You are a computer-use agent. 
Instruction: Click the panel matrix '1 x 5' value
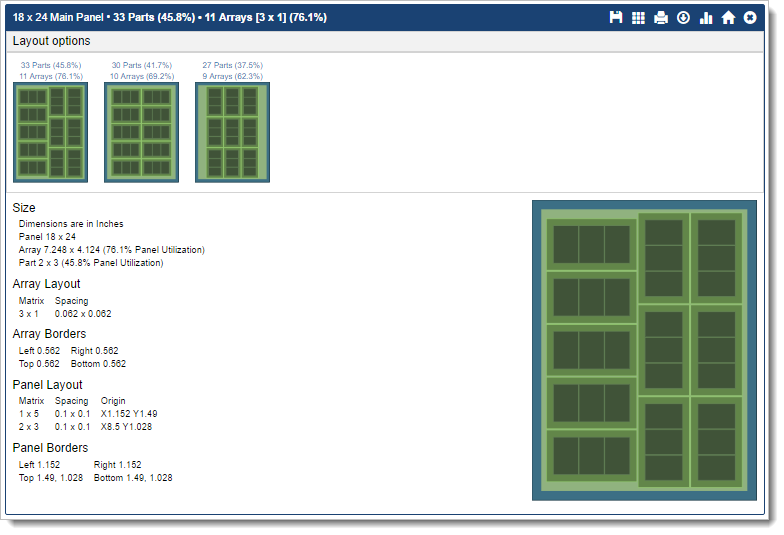(x=28, y=414)
